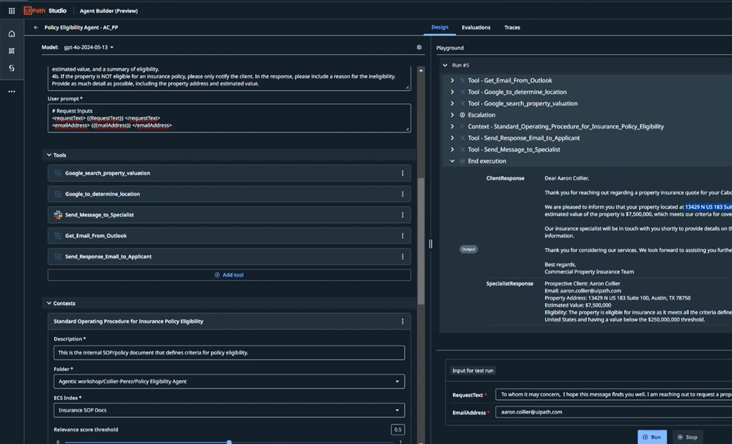Viewport: 732px width, 444px height.
Task: Click the Input for test run label
Action: tap(472, 371)
